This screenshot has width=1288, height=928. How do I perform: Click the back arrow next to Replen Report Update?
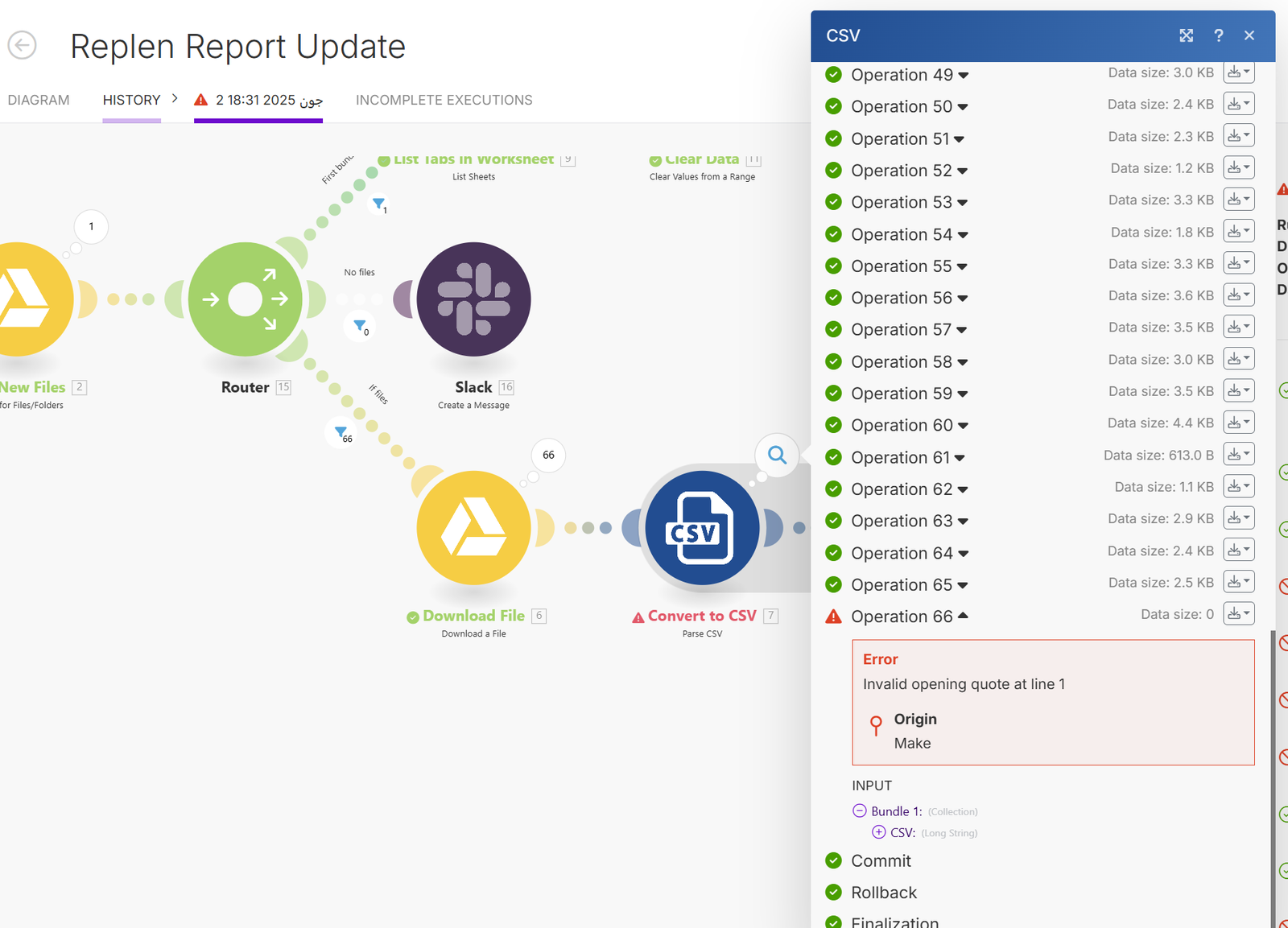click(22, 45)
